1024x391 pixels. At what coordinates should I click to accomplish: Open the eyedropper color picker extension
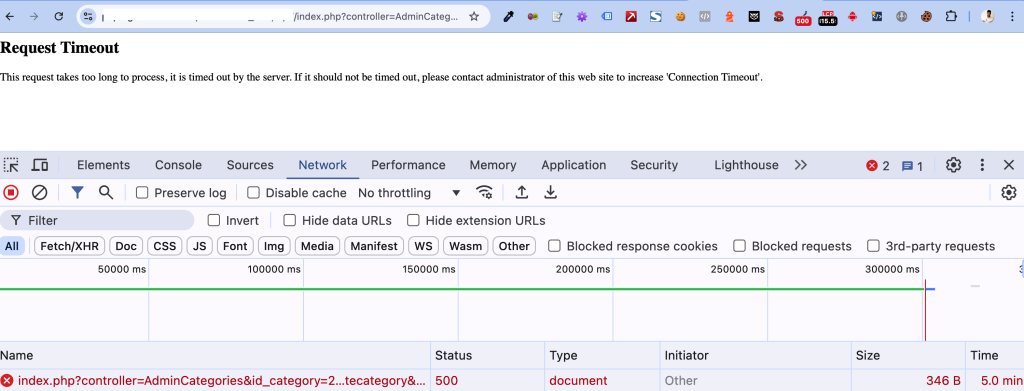point(508,17)
